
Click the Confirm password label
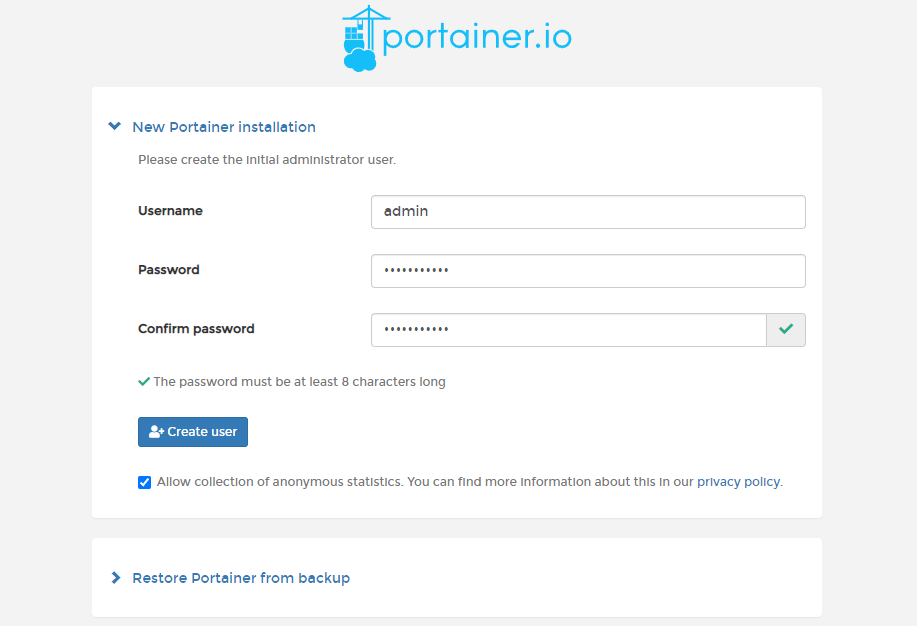196,329
